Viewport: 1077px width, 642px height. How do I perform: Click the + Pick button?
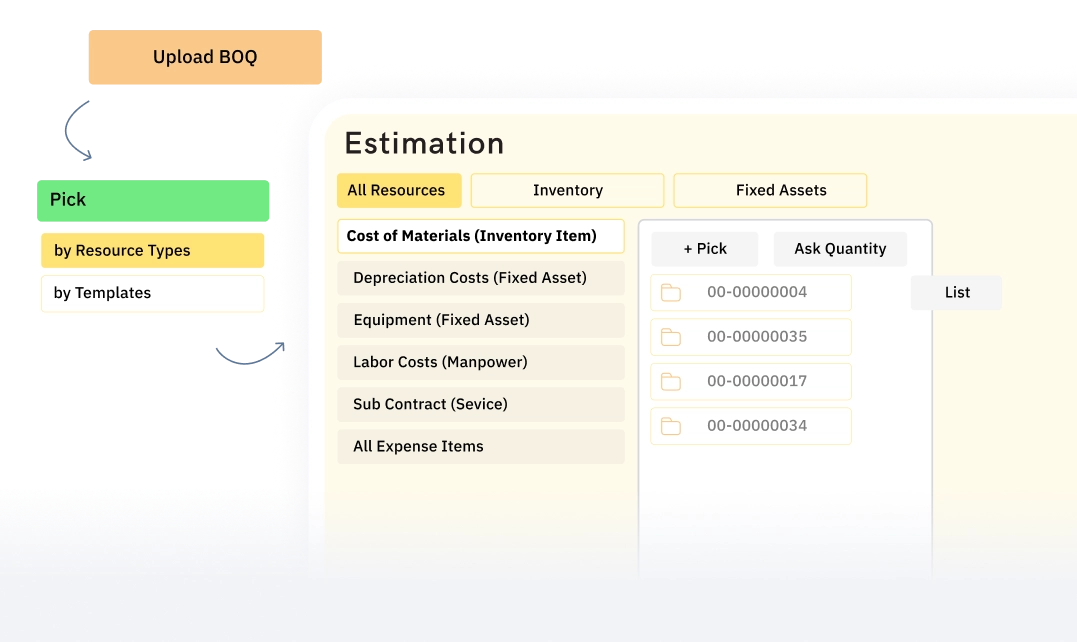pyautogui.click(x=704, y=248)
